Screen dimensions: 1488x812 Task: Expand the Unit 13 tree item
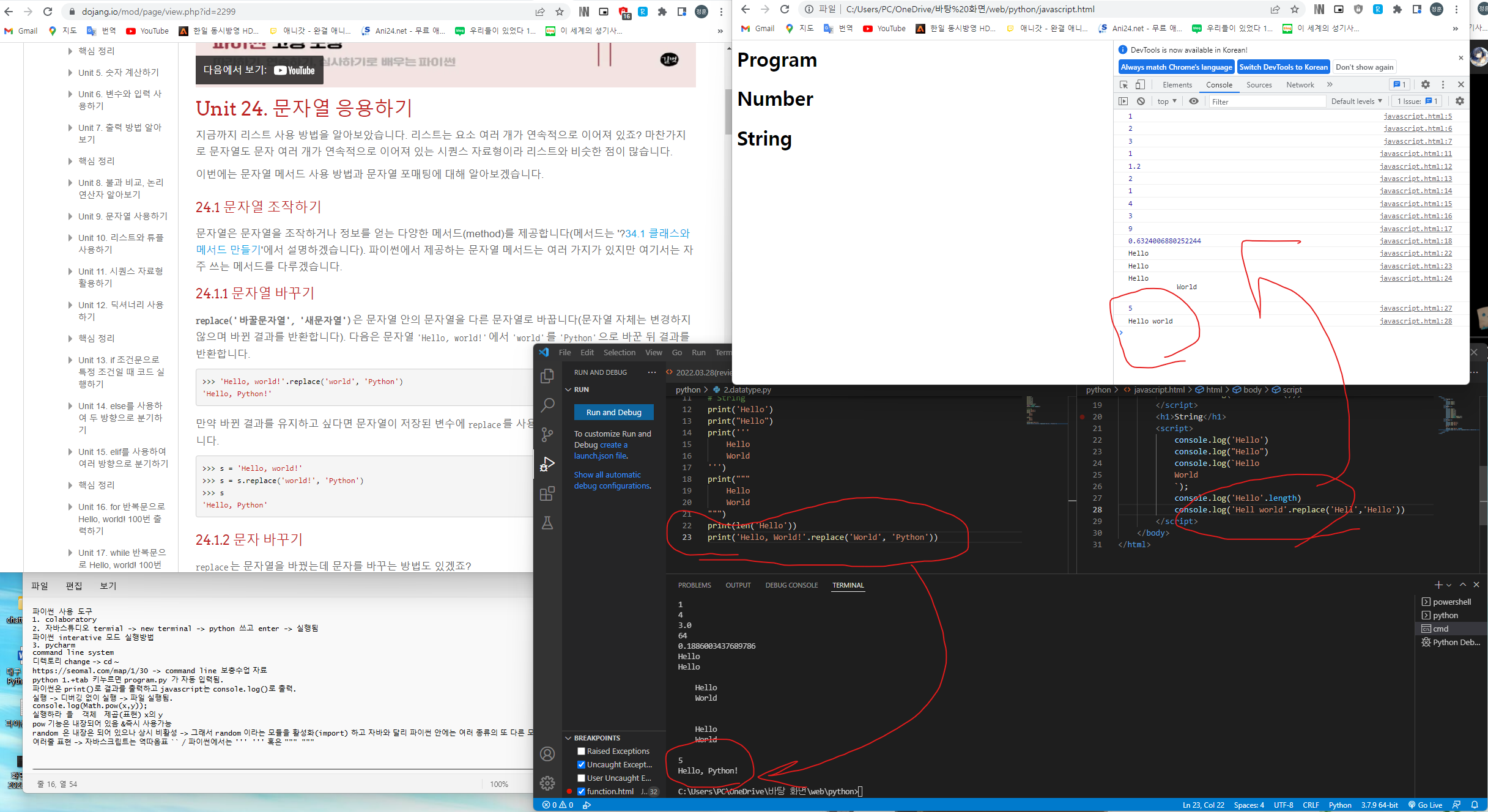(x=70, y=360)
